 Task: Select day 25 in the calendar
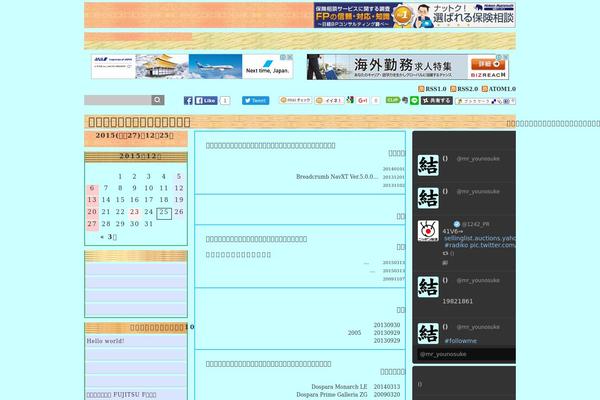pyautogui.click(x=164, y=212)
